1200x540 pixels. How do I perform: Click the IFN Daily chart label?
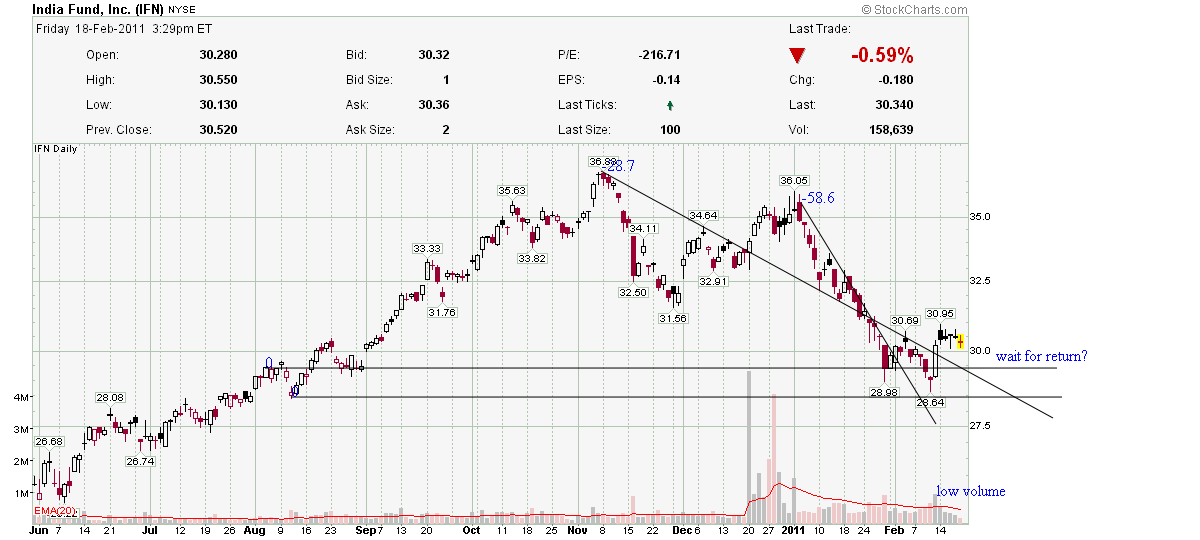click(x=56, y=149)
